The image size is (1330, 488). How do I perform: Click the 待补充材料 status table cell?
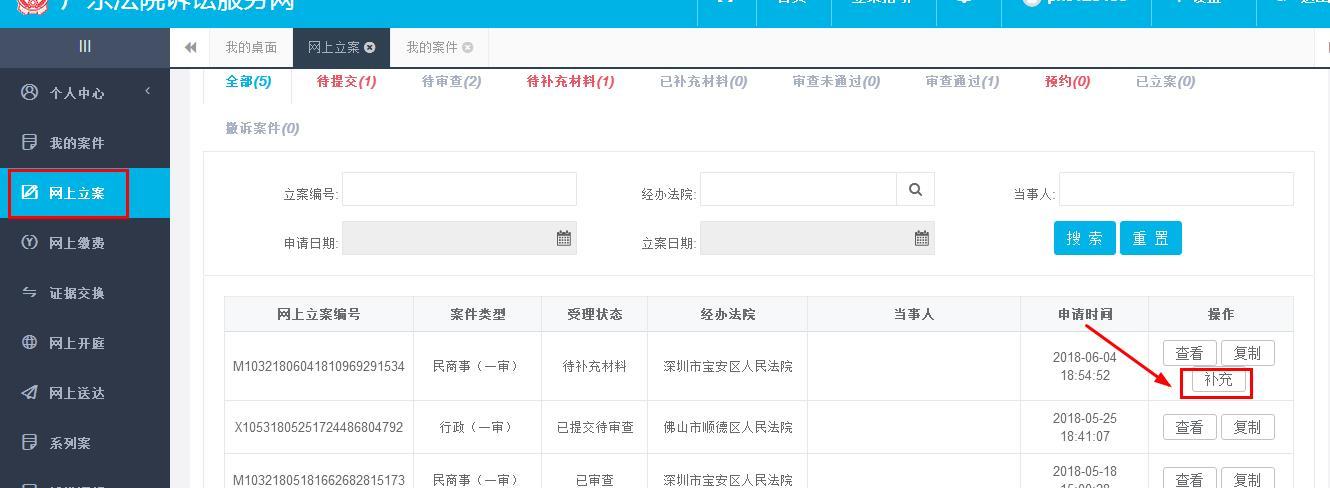(x=594, y=367)
